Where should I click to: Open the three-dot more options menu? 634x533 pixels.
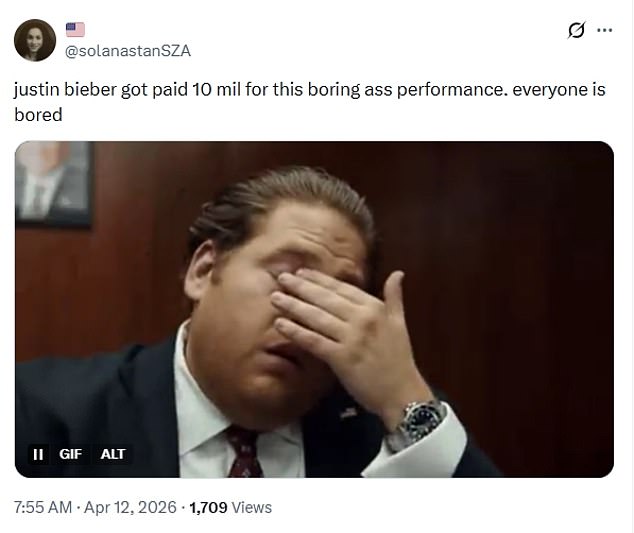604,30
